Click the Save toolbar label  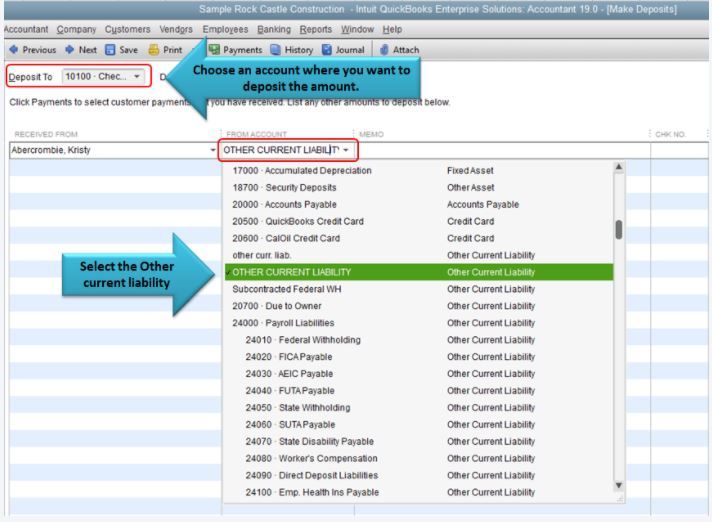pos(129,50)
